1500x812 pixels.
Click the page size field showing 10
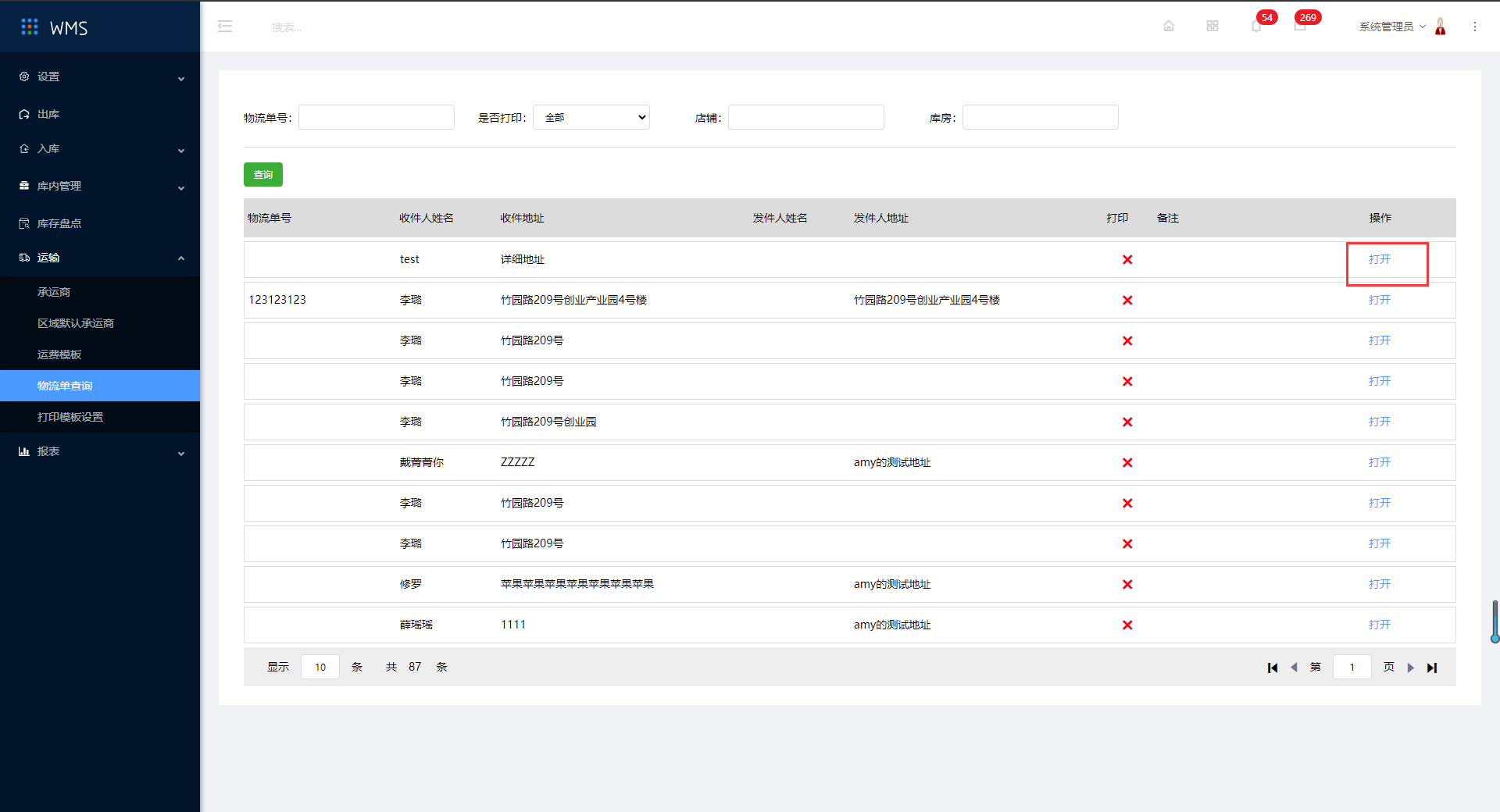(320, 667)
